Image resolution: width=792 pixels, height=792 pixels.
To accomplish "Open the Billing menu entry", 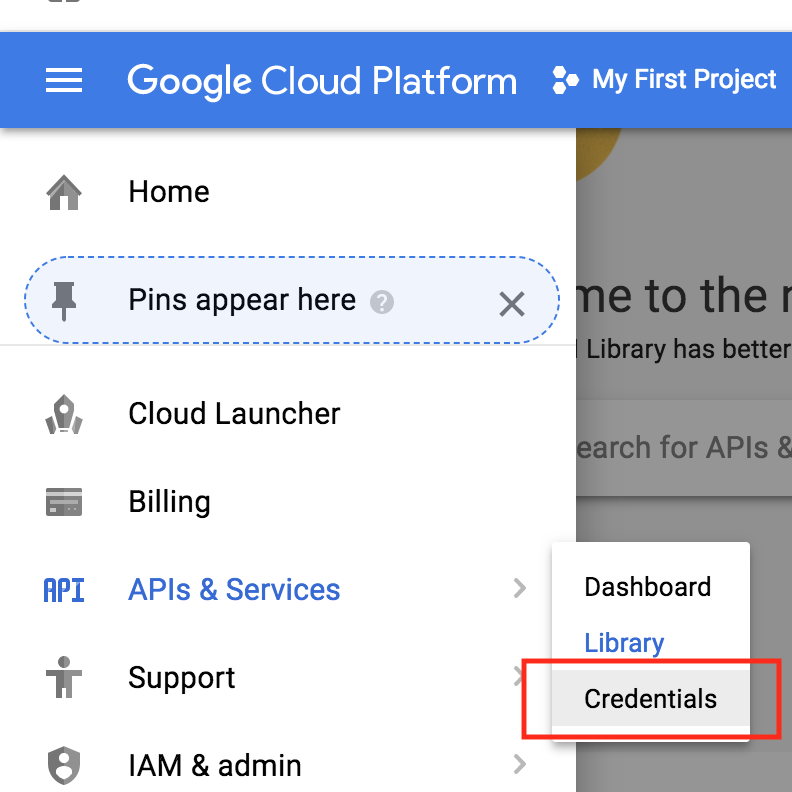I will tap(170, 502).
